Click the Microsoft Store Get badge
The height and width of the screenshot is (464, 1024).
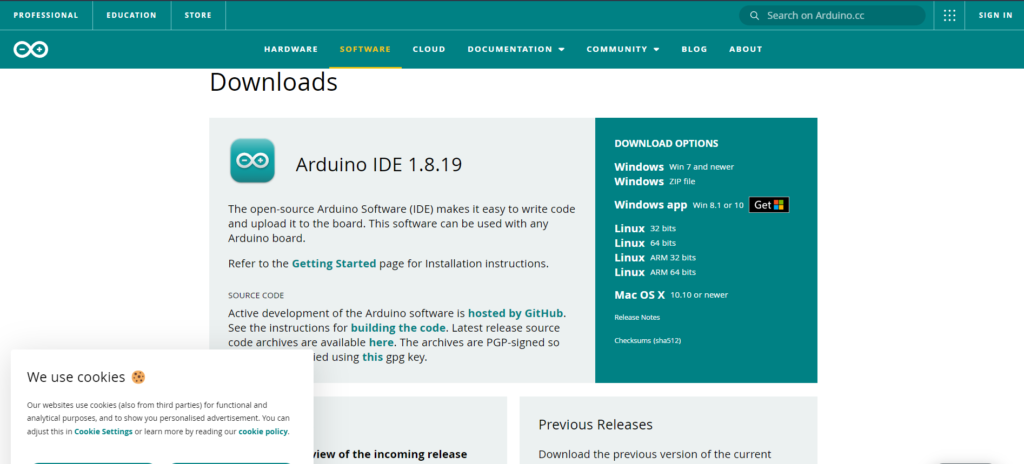pyautogui.click(x=769, y=205)
